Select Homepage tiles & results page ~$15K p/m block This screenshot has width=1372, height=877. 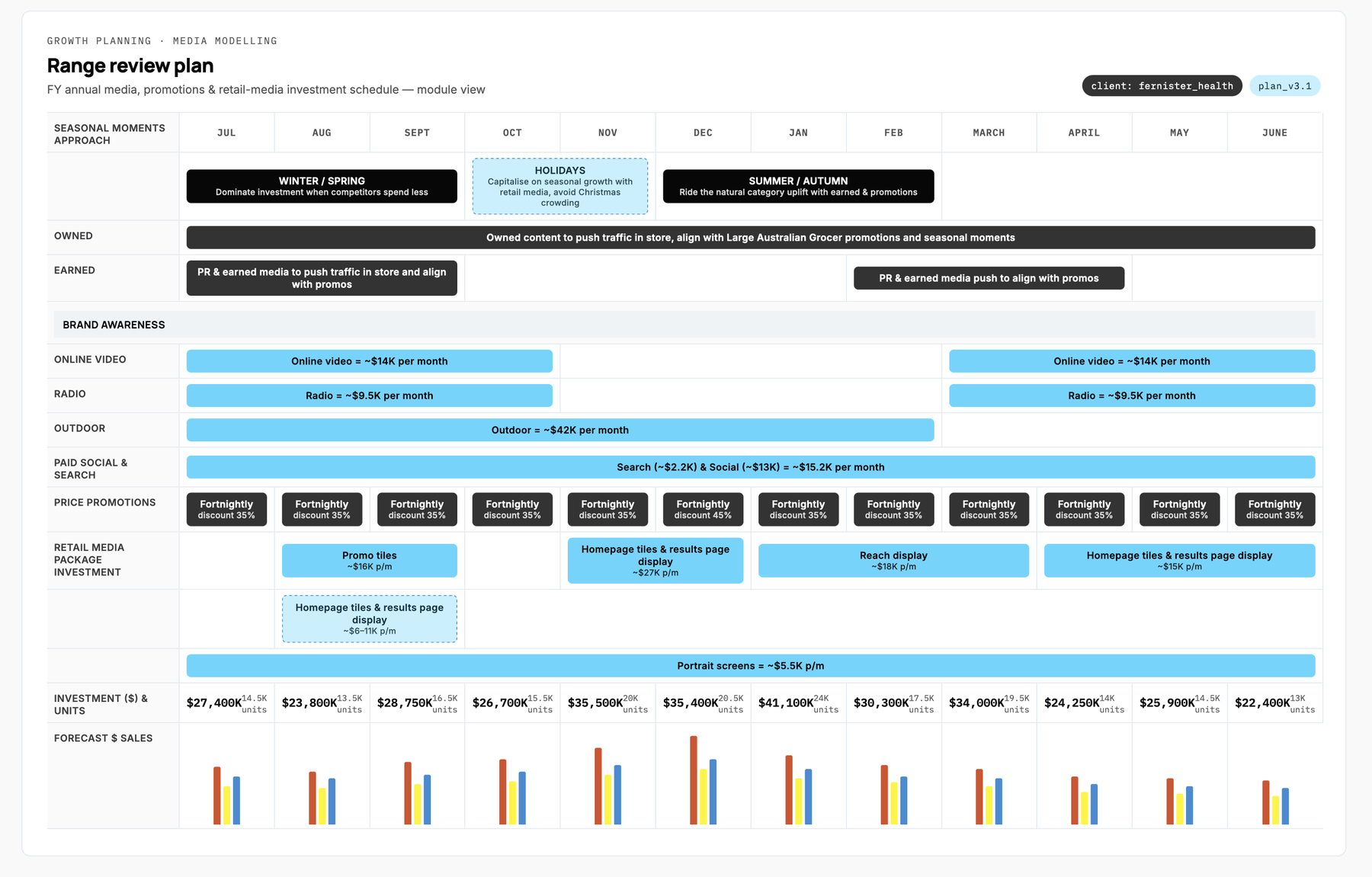coord(1179,561)
